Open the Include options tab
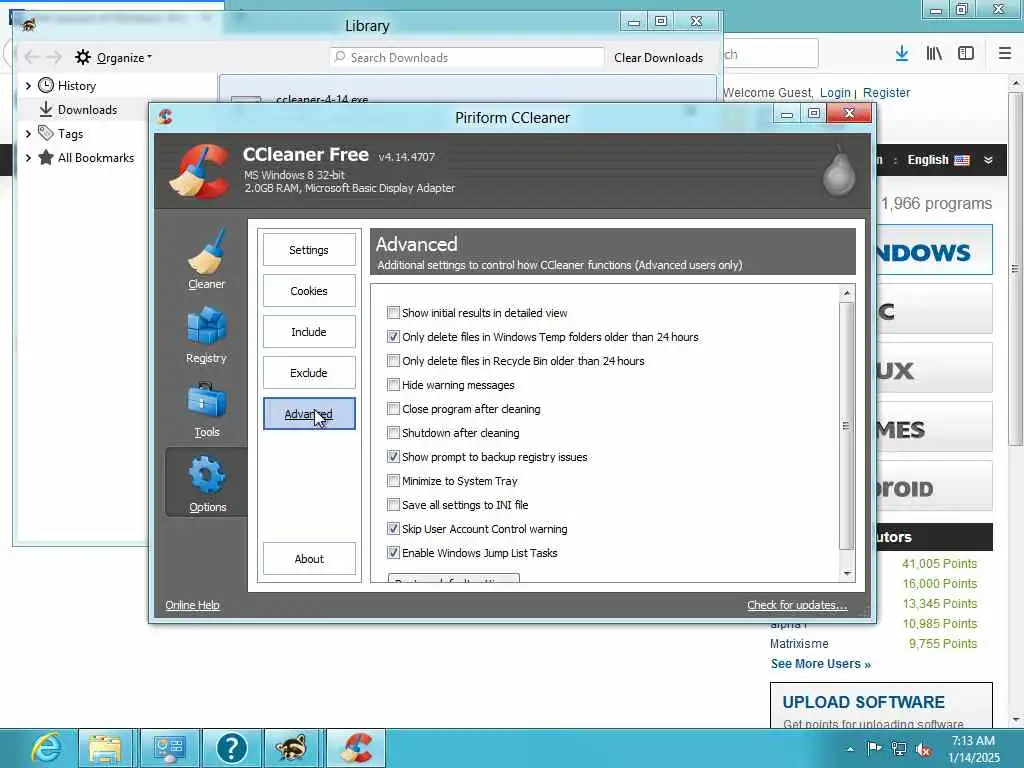Image resolution: width=1024 pixels, height=768 pixels. (x=309, y=332)
